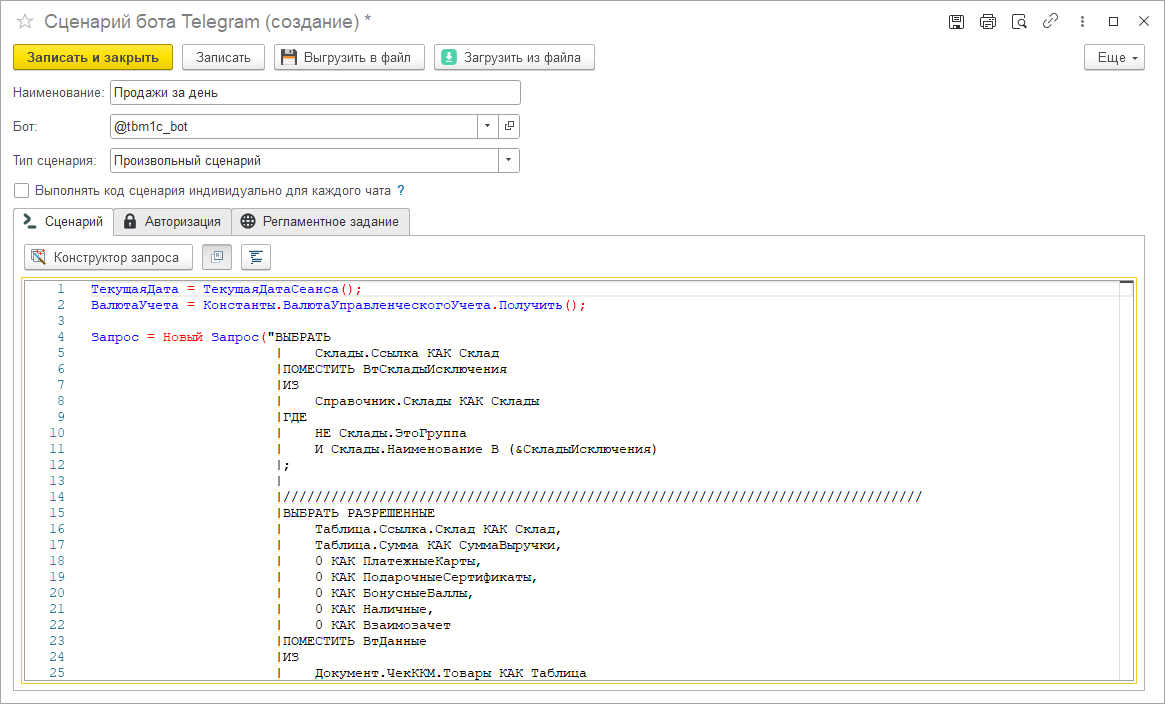Open the three-dot options menu
The width and height of the screenshot is (1165, 704).
[1082, 22]
